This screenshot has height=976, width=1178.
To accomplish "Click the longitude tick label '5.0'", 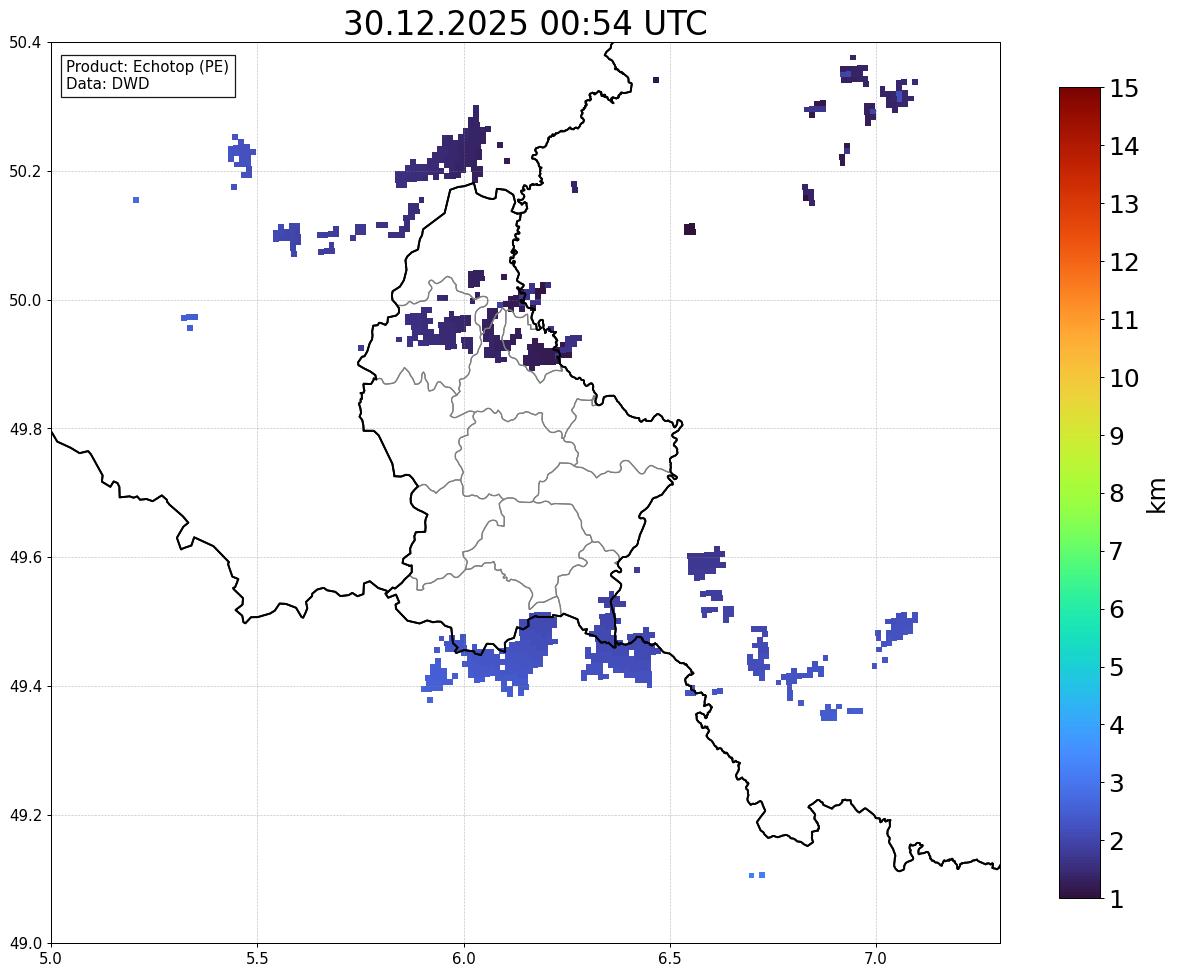I will (51, 959).
